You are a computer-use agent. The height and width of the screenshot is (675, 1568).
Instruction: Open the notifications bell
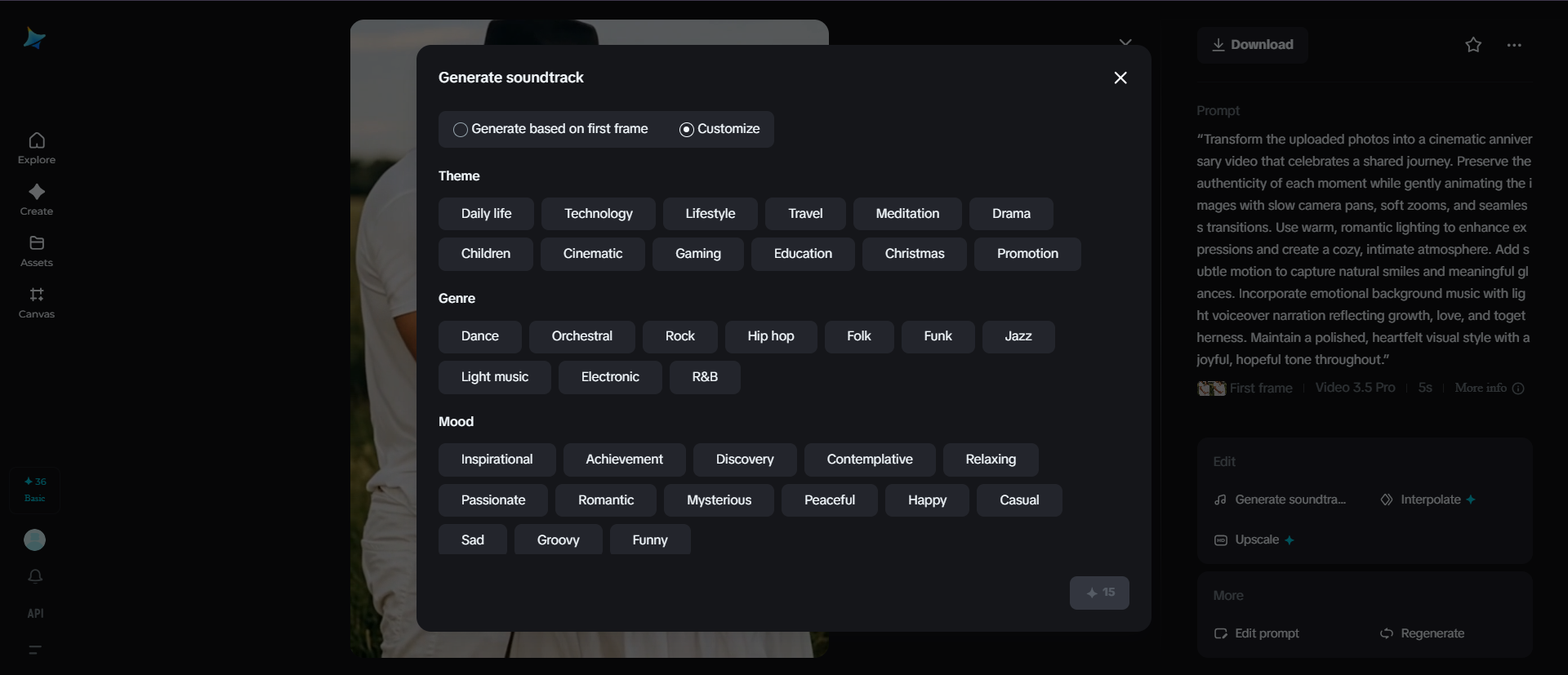tap(34, 576)
